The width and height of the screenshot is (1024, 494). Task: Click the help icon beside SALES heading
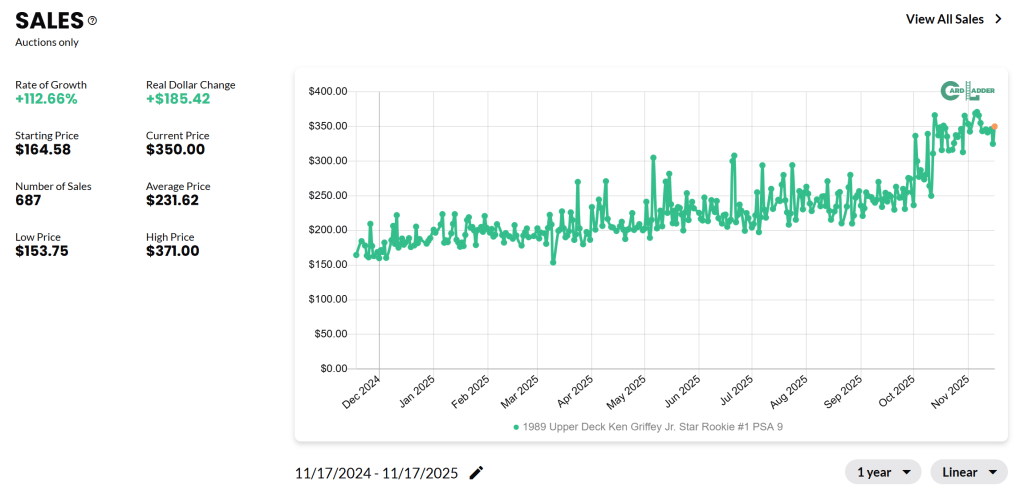click(x=93, y=20)
